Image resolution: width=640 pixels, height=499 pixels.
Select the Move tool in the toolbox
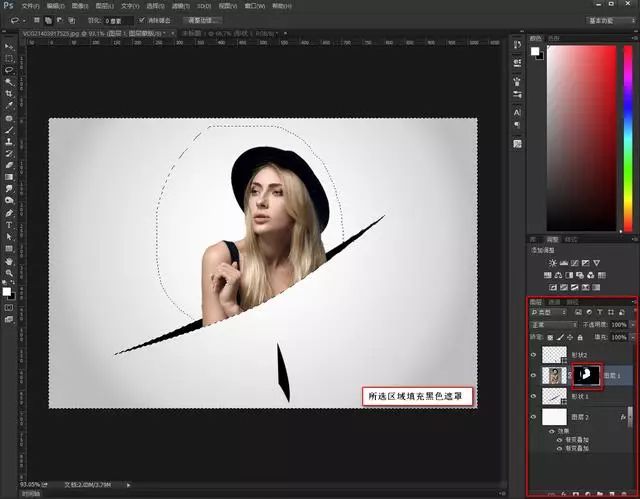(x=9, y=47)
